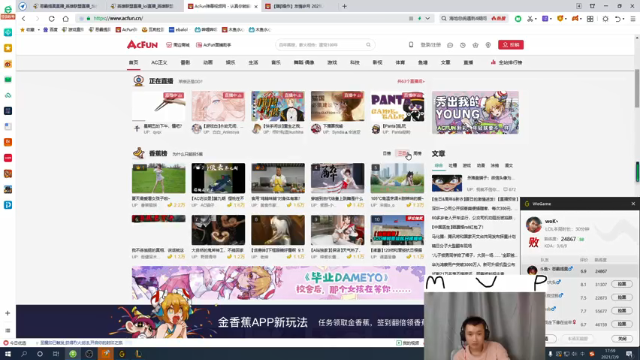Screen dimensions: 640x360
Task: Click the search magnifier in AcFun search box
Action: click(x=368, y=44)
